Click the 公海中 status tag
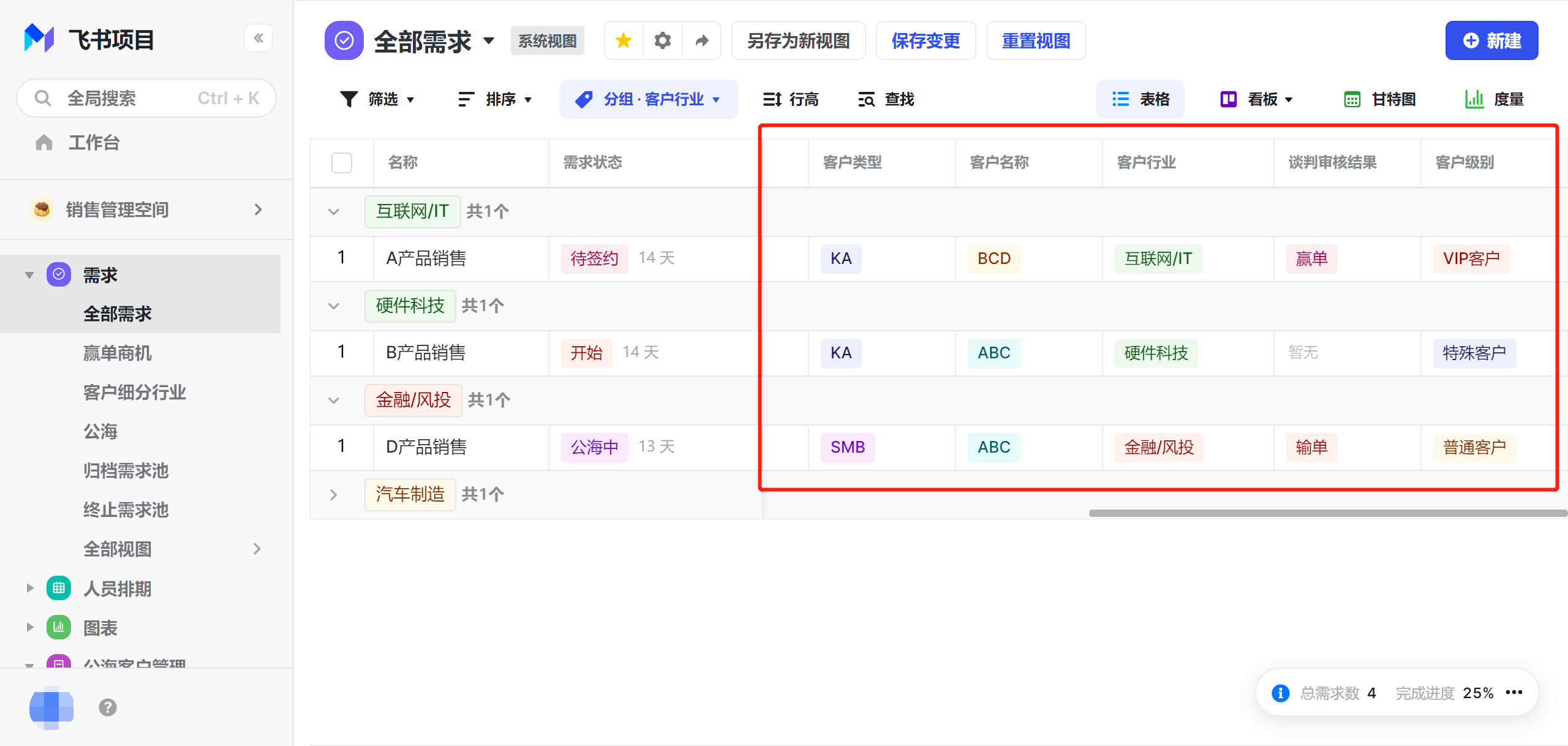 click(x=595, y=447)
